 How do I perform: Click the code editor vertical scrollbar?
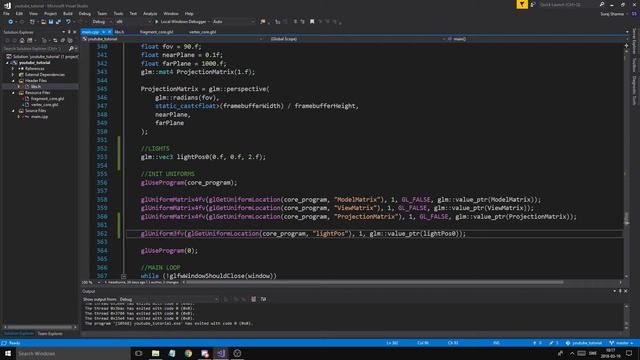coord(627,161)
